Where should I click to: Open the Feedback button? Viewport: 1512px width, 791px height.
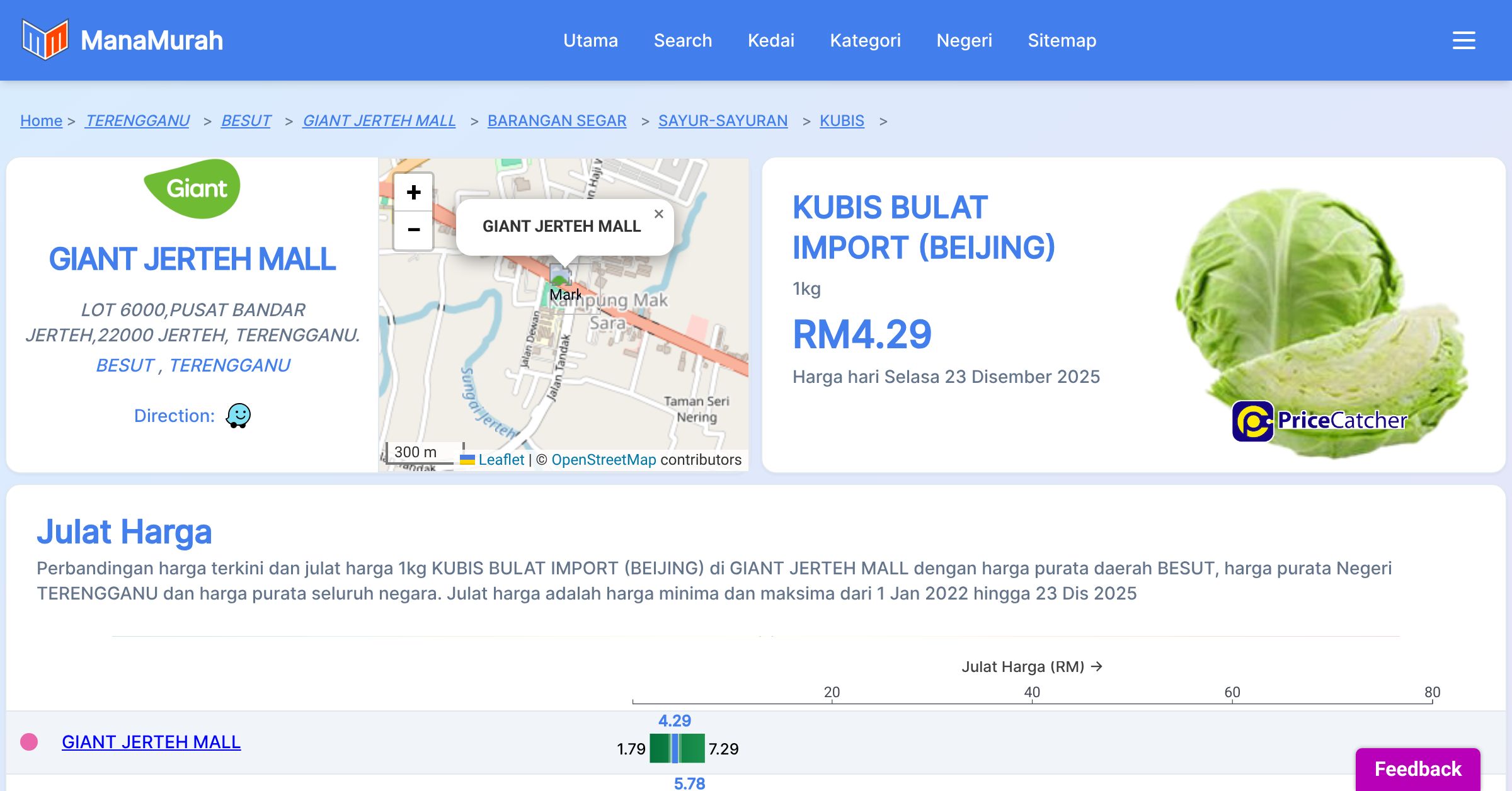pos(1417,768)
